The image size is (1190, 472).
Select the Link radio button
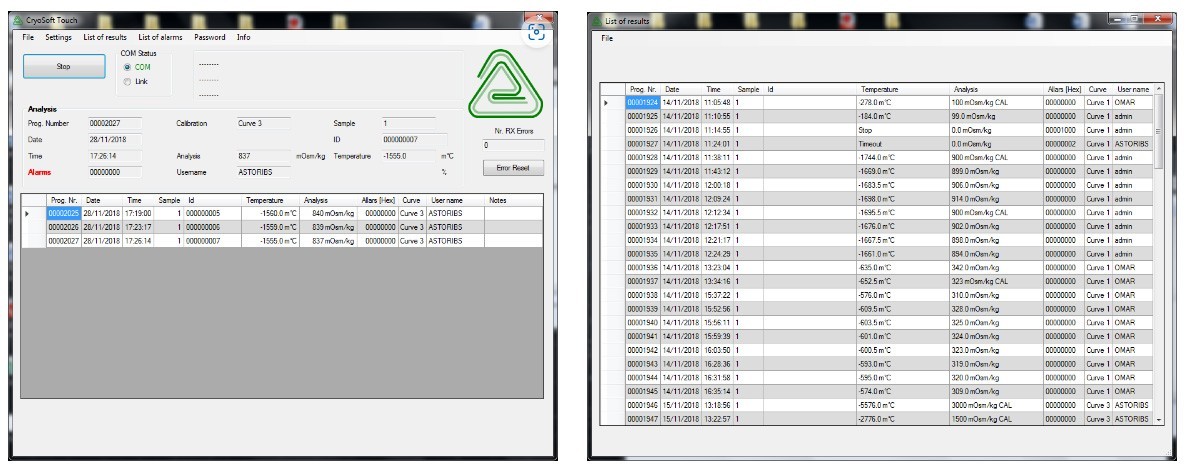coord(127,81)
